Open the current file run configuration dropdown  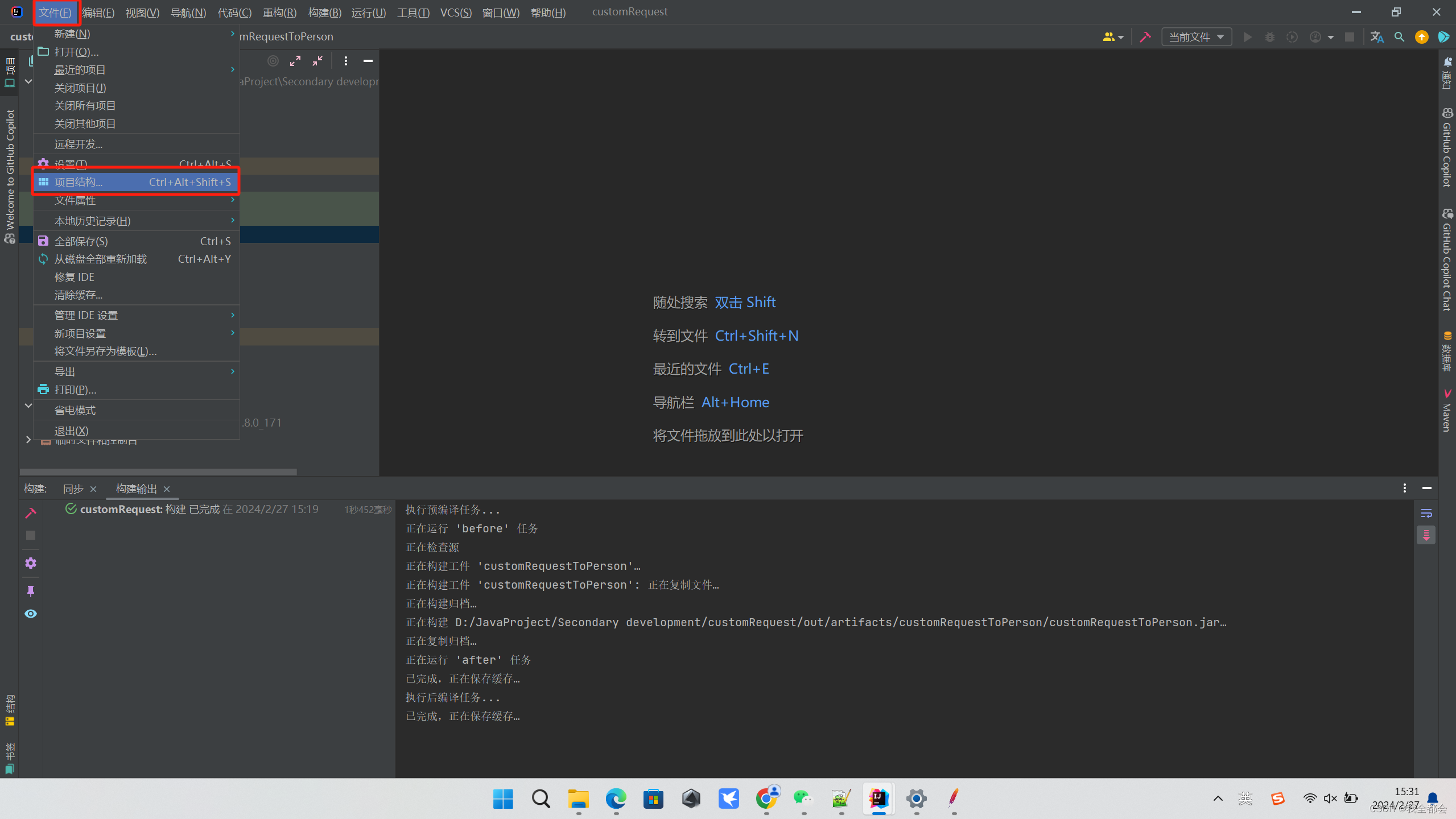tap(1196, 37)
